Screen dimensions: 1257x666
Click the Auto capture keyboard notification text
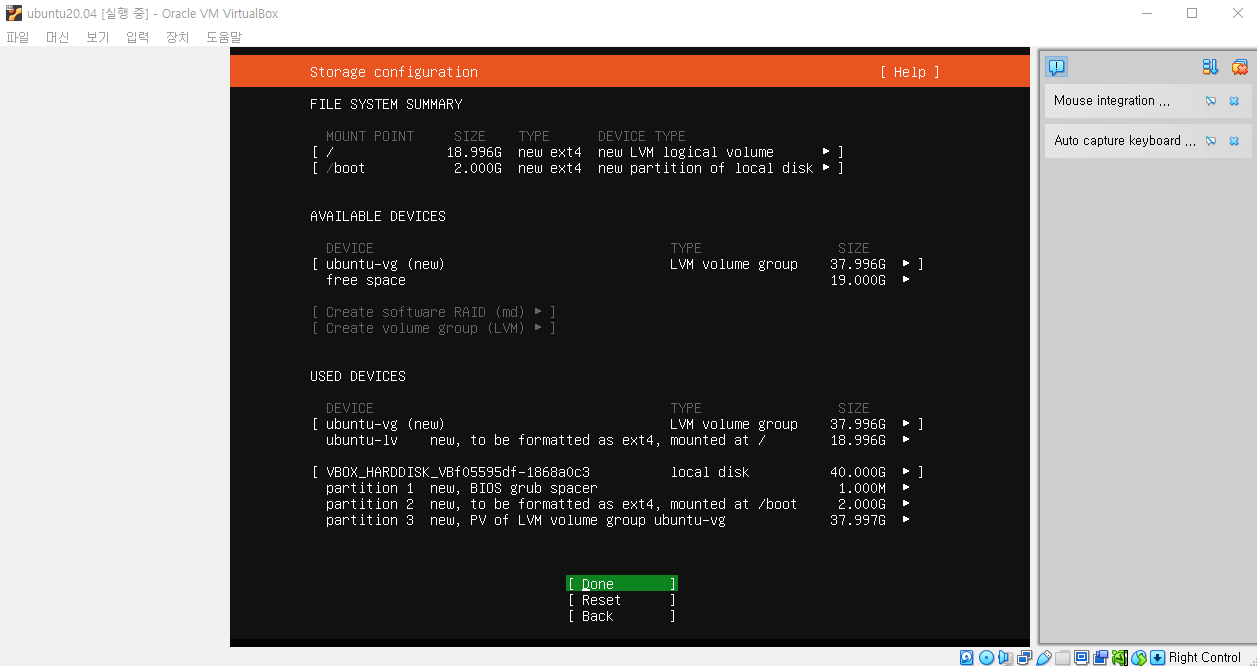[1125, 141]
